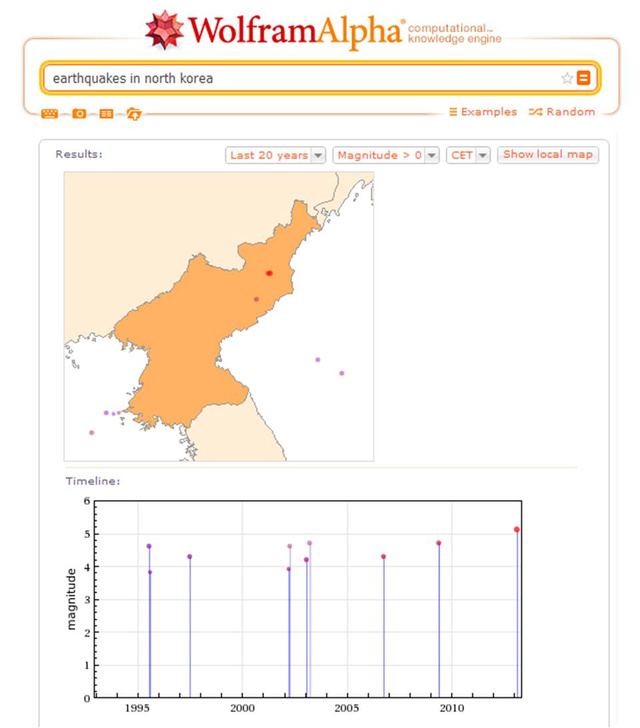The width and height of the screenshot is (640, 728).
Task: Click the 2006 earthquake timeline marker
Action: pos(383,557)
